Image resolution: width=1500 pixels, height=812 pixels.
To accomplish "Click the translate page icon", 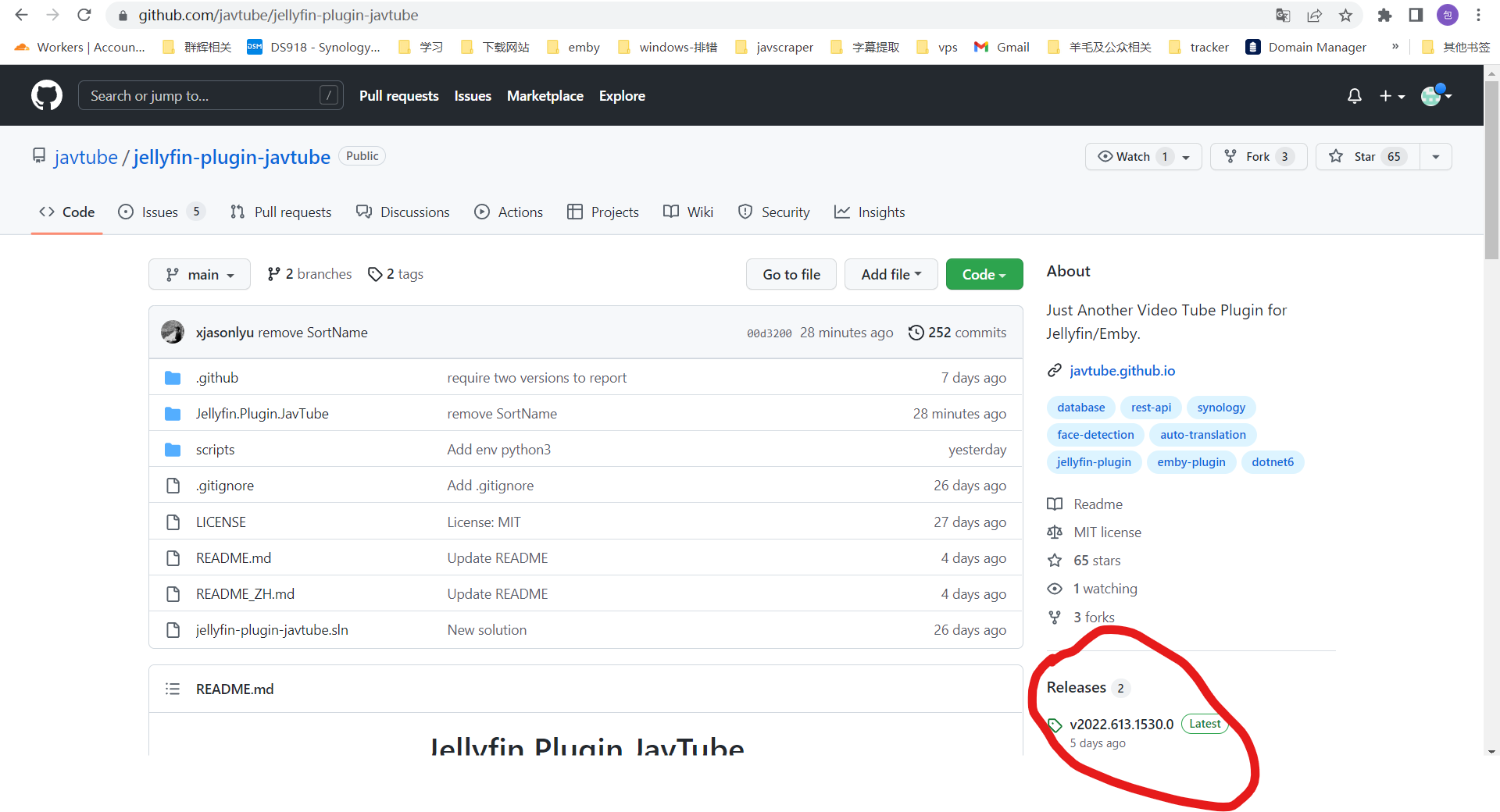I will pyautogui.click(x=1283, y=15).
